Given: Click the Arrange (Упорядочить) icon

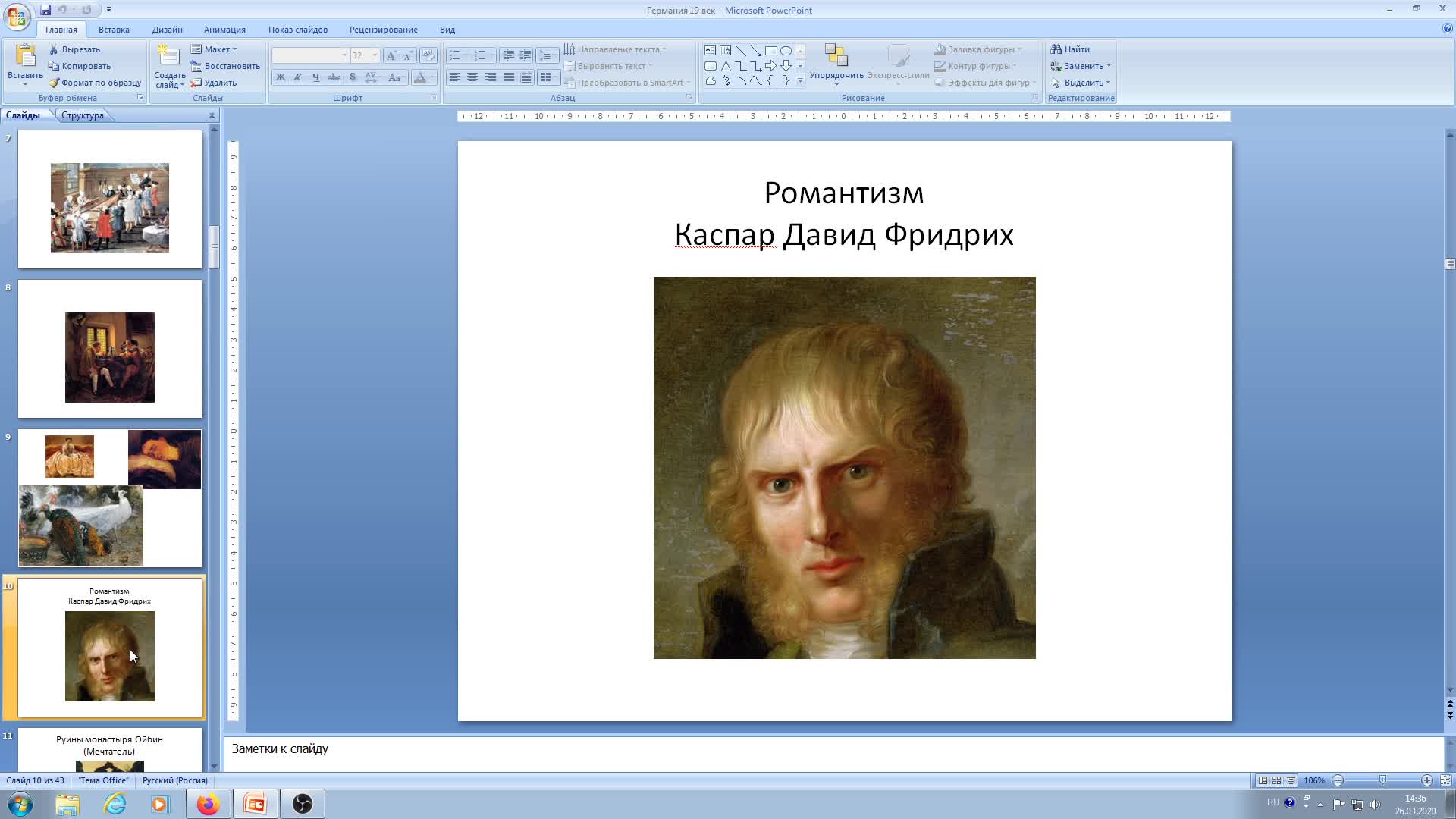Looking at the screenshot, I should pos(836,55).
